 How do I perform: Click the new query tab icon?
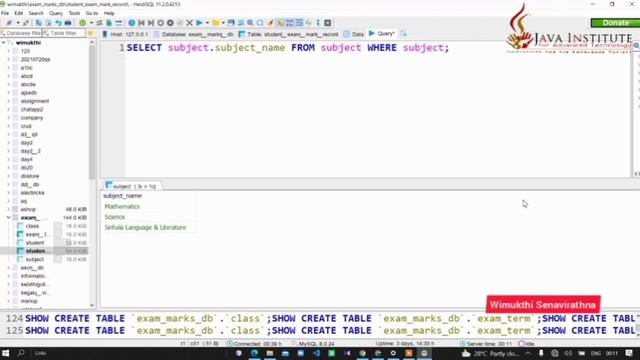403,33
